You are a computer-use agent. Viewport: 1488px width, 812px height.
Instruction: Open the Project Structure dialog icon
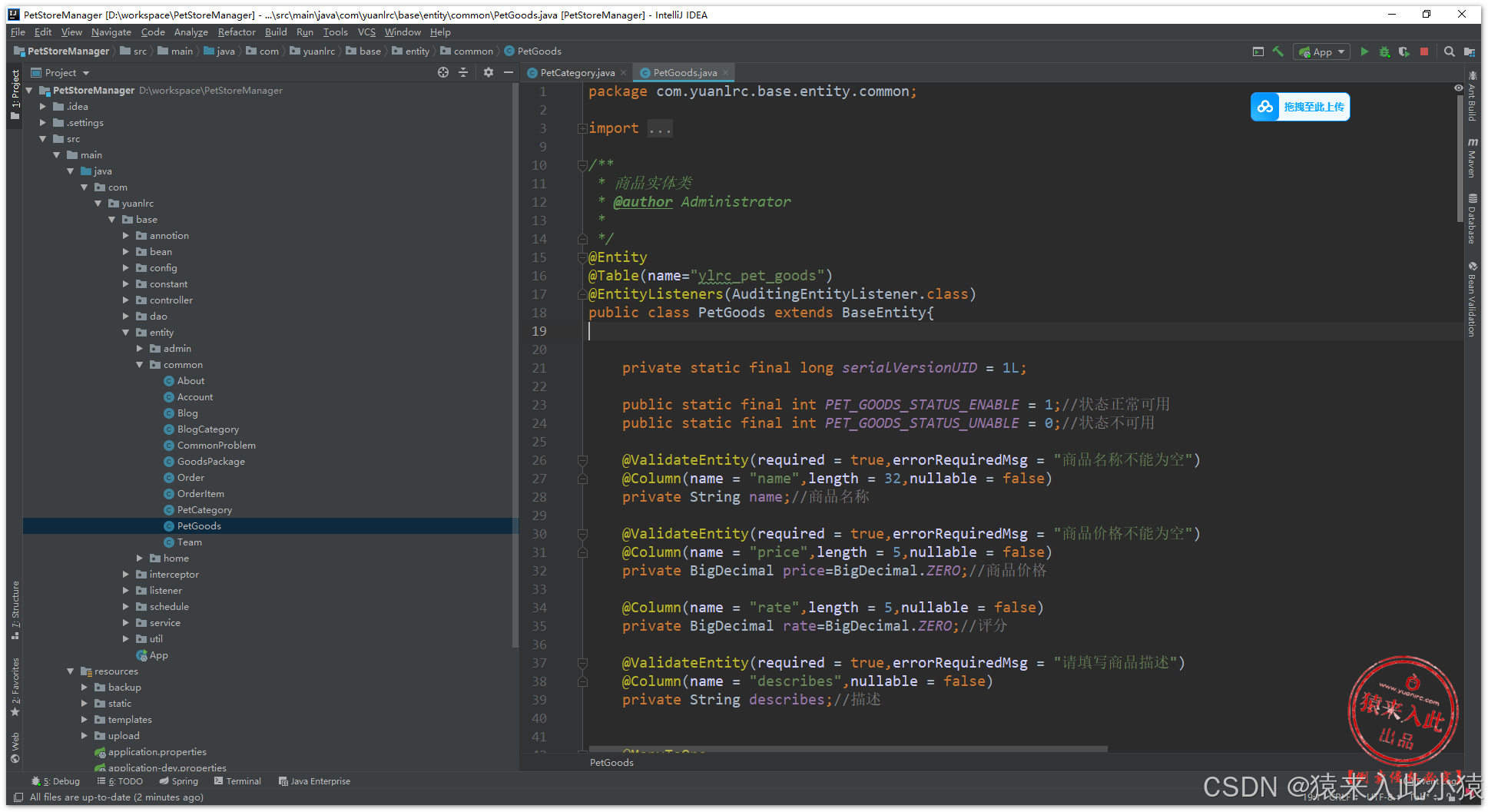(x=1469, y=51)
